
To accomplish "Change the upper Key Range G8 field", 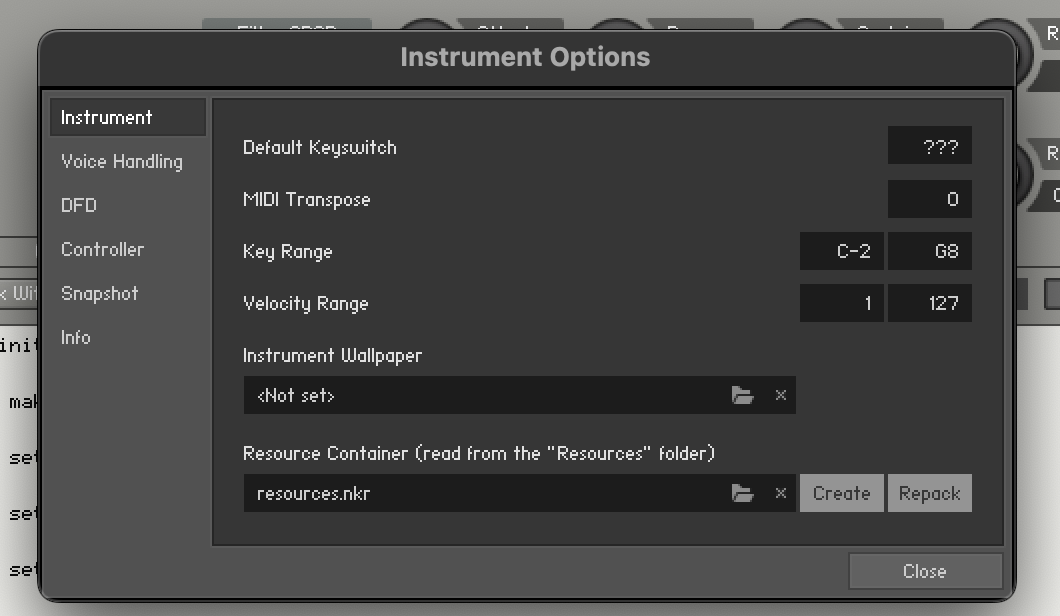I will 930,251.
